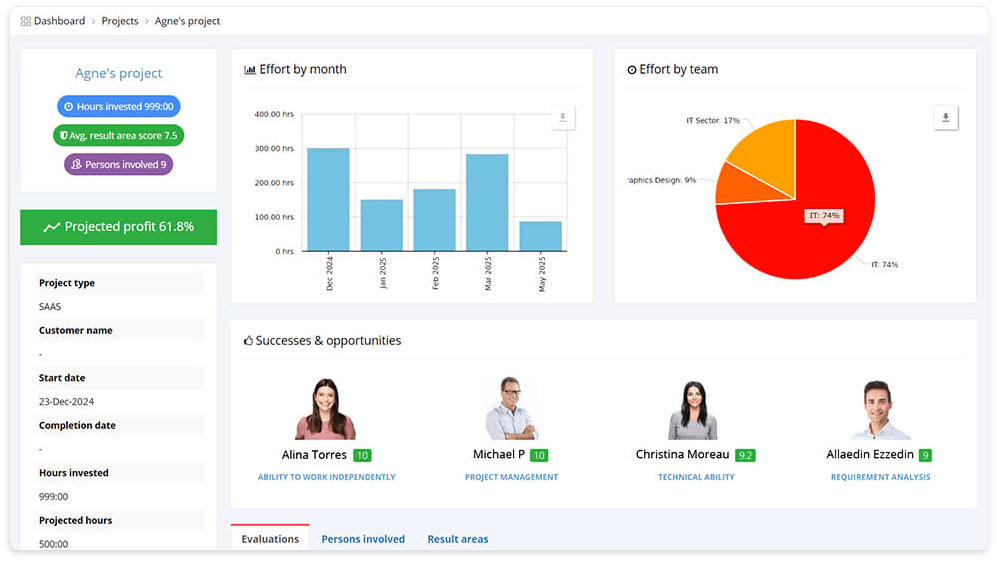Open the Result areas tab
Screen dimensions: 997x562
point(458,539)
